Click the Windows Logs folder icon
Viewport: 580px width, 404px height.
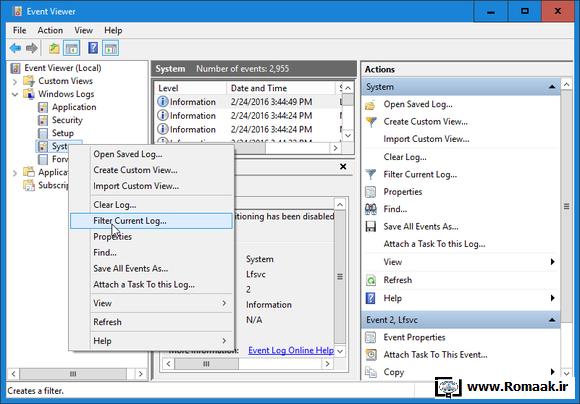click(x=29, y=94)
